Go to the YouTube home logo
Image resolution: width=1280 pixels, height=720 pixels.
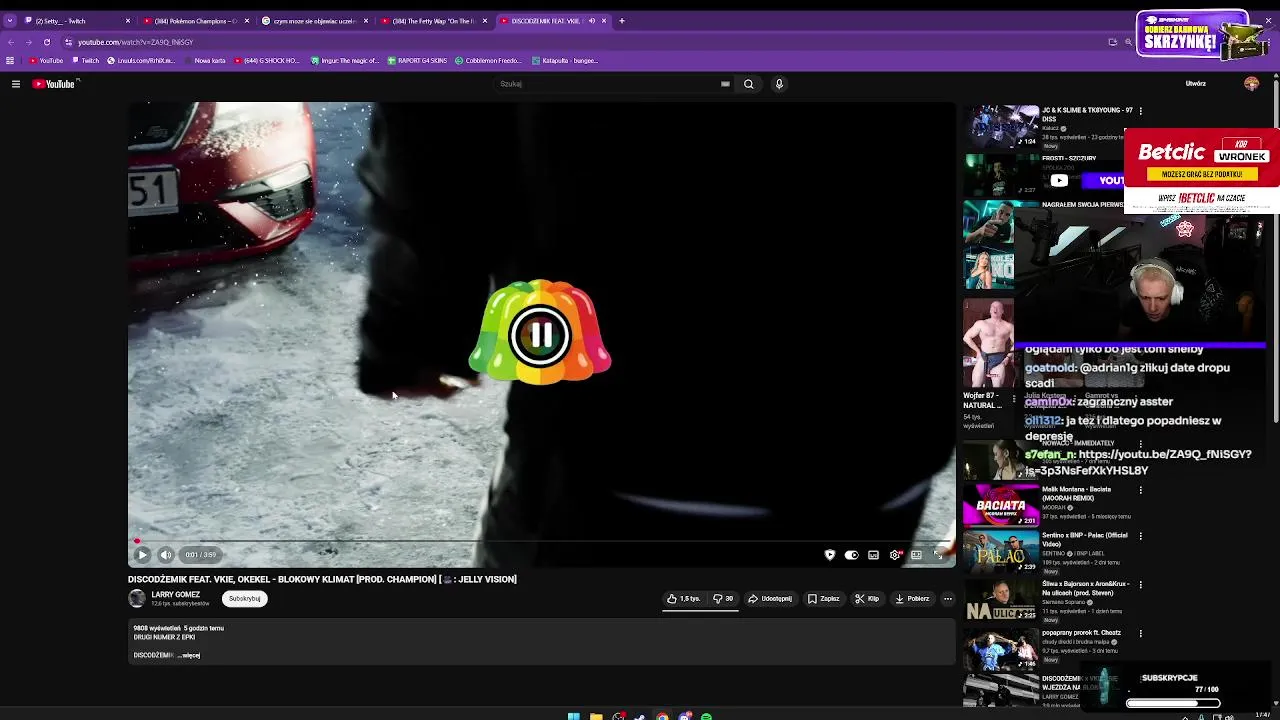(54, 84)
